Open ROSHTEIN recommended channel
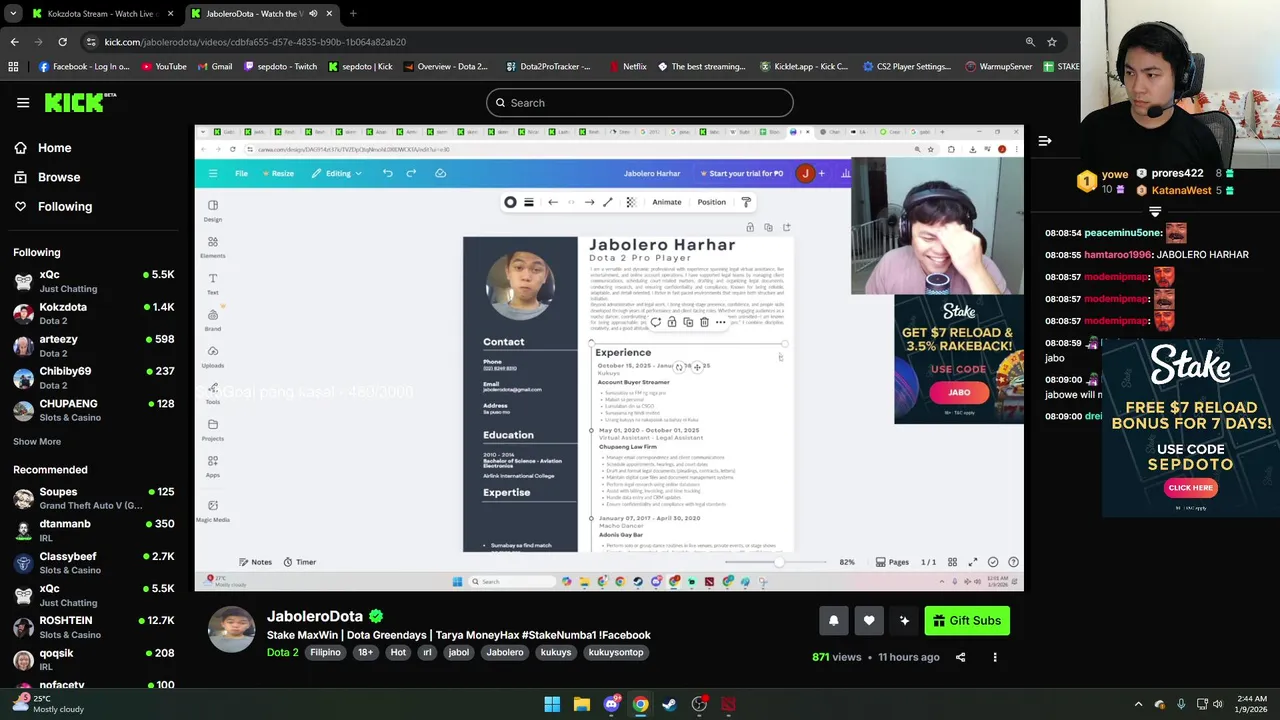 point(93,627)
